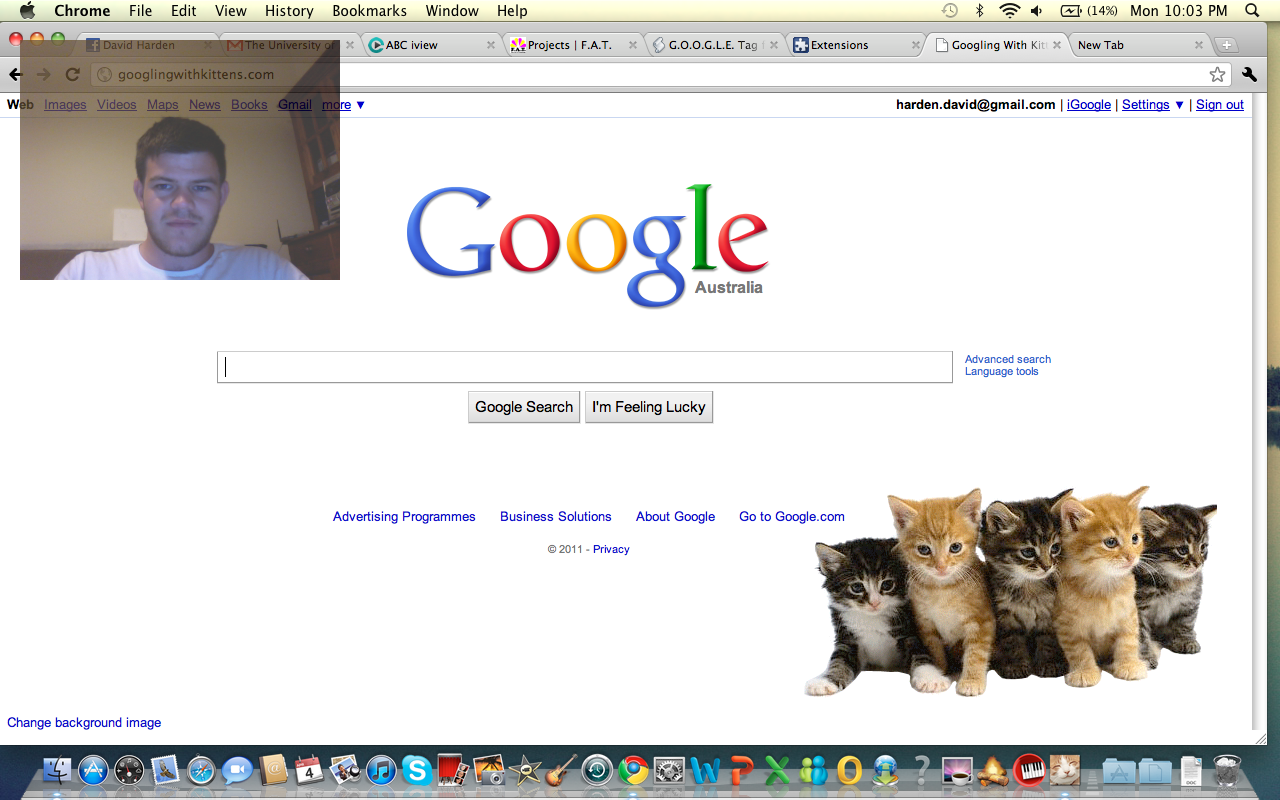Open Safari from the dock
This screenshot has width=1280, height=800.
click(201, 770)
